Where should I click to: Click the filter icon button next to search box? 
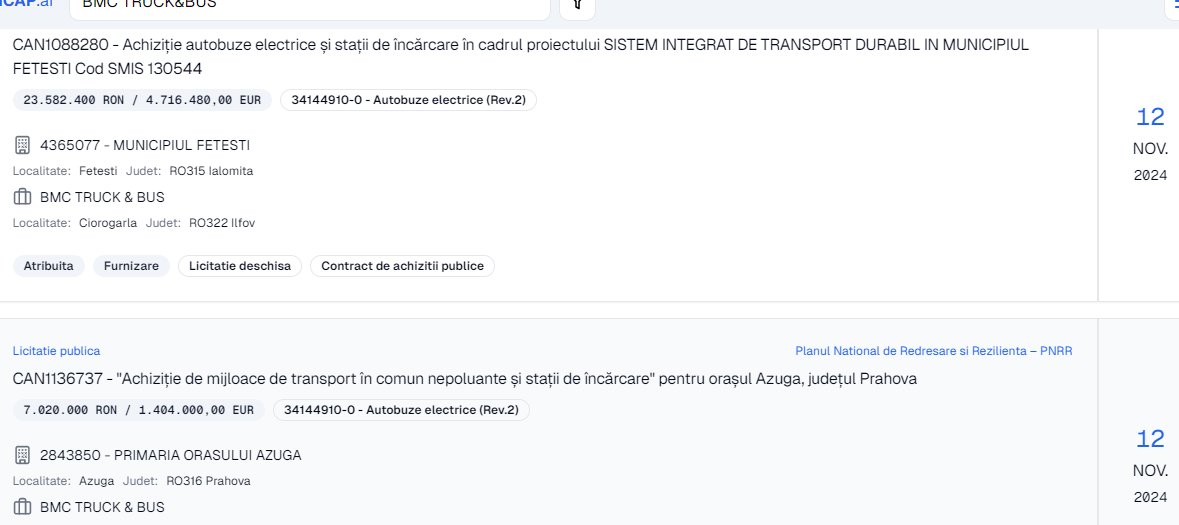[x=577, y=6]
